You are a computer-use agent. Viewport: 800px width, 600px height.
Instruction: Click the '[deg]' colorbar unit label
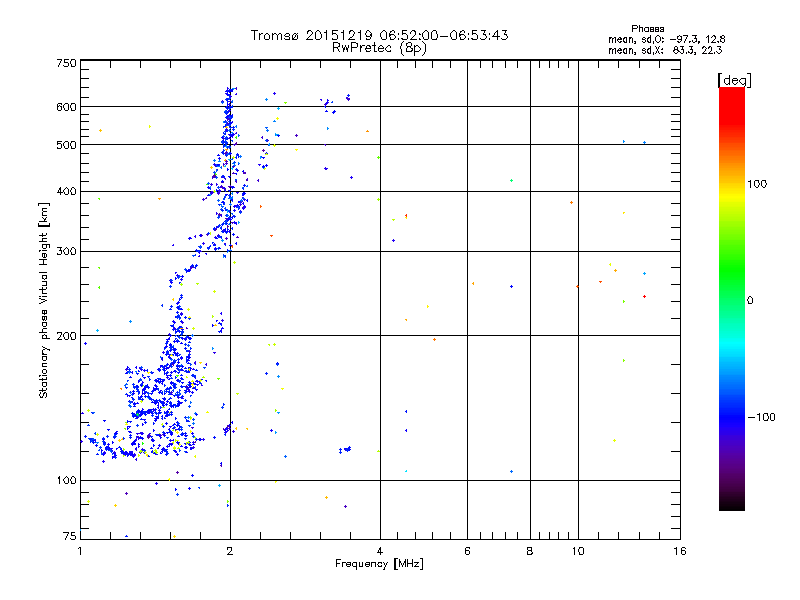coord(734,80)
